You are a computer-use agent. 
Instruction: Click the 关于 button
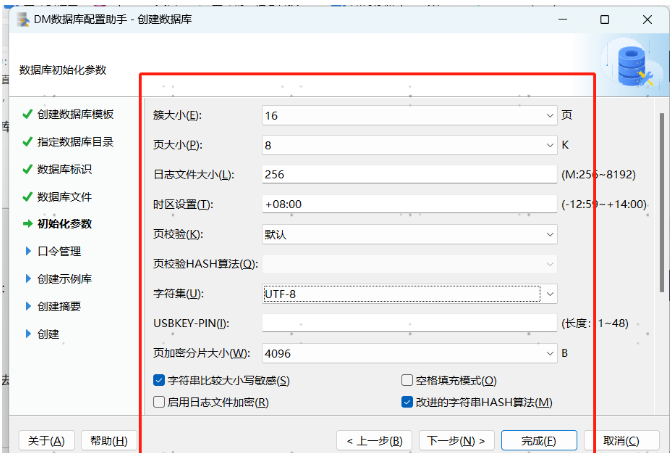coord(47,441)
